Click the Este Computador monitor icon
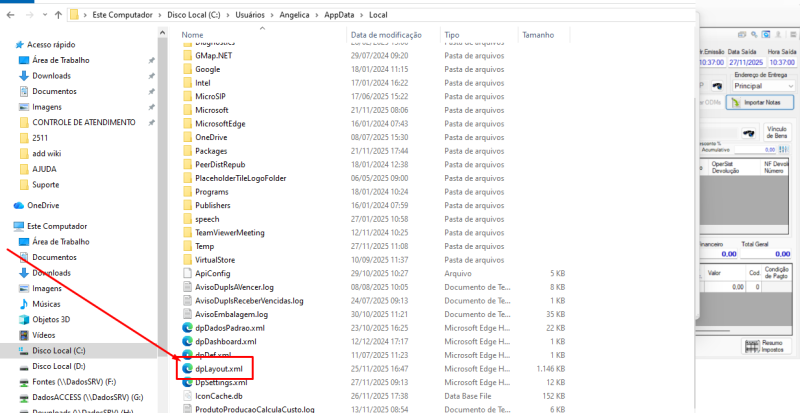 [x=19, y=226]
